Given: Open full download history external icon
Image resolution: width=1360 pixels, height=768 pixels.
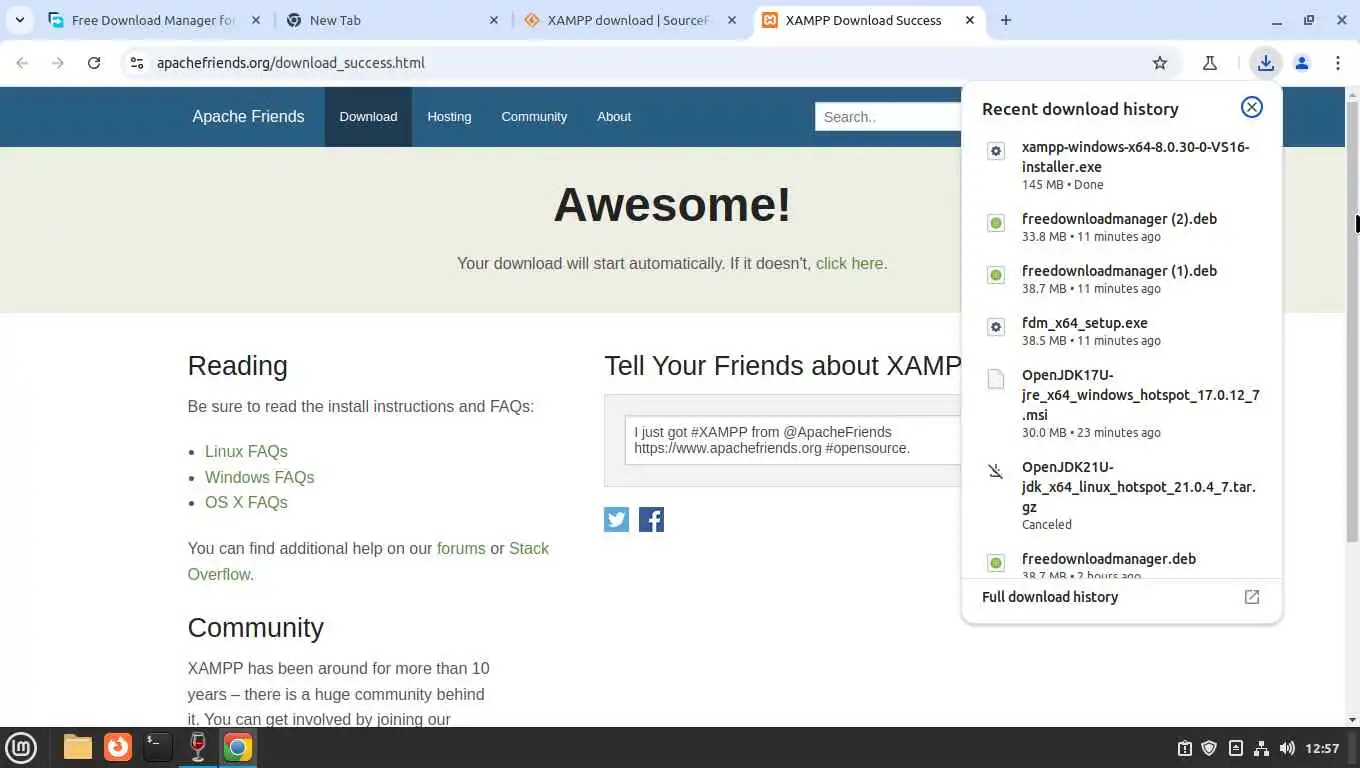Looking at the screenshot, I should tap(1251, 597).
